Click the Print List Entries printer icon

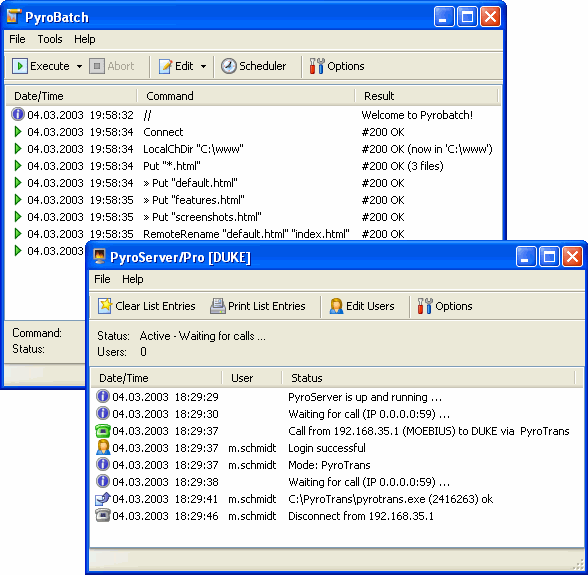click(218, 306)
